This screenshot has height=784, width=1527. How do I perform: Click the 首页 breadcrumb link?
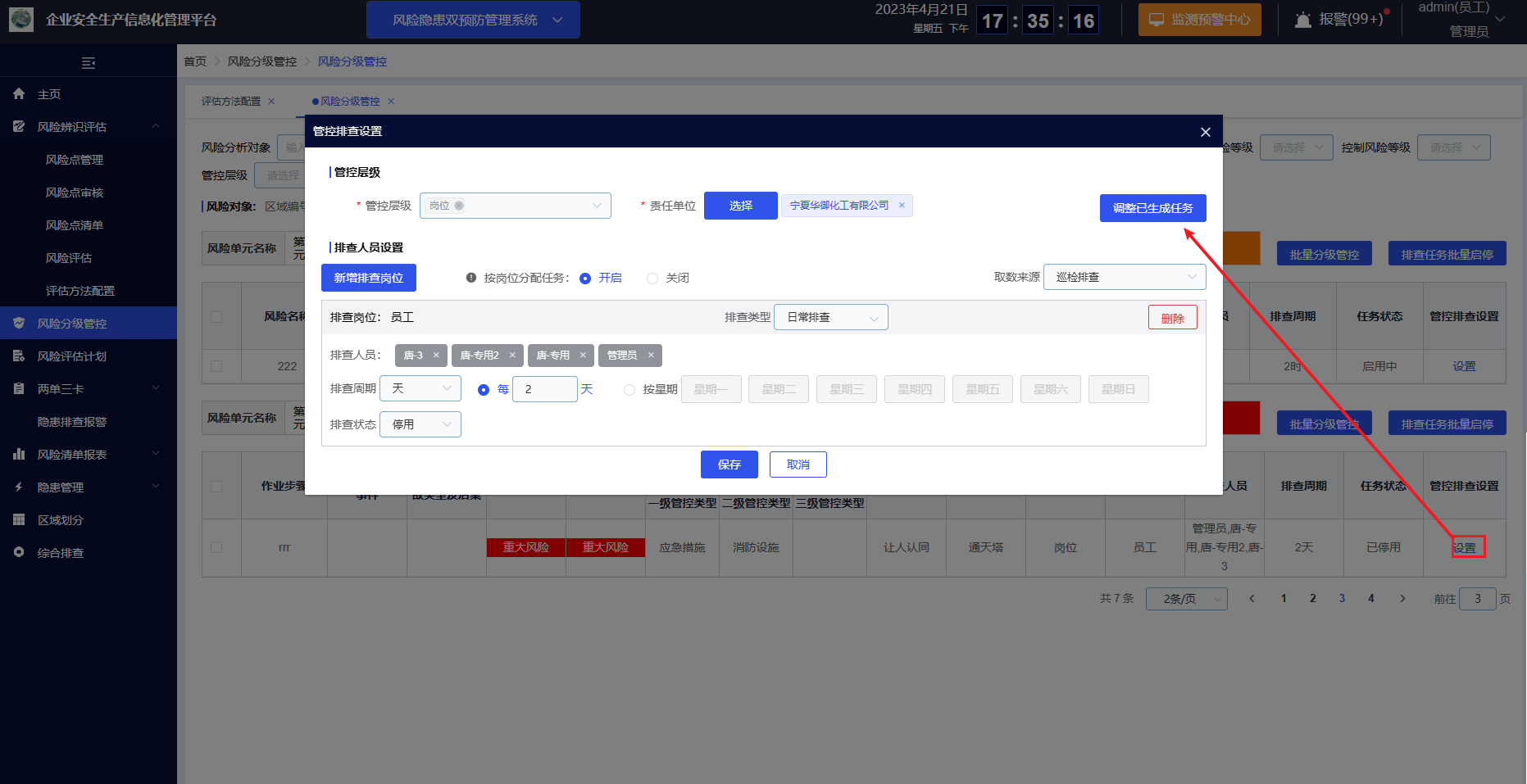[195, 61]
